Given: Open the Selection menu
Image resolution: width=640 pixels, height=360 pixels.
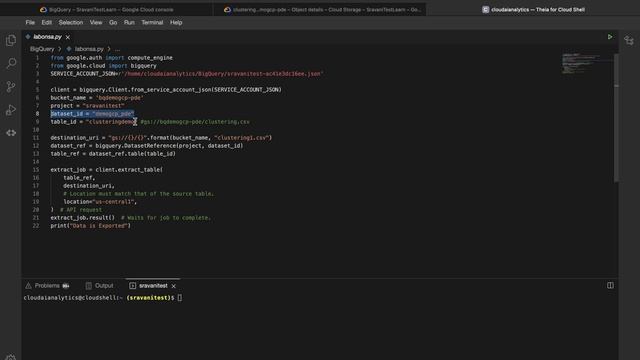Looking at the screenshot, I should pyautogui.click(x=71, y=22).
